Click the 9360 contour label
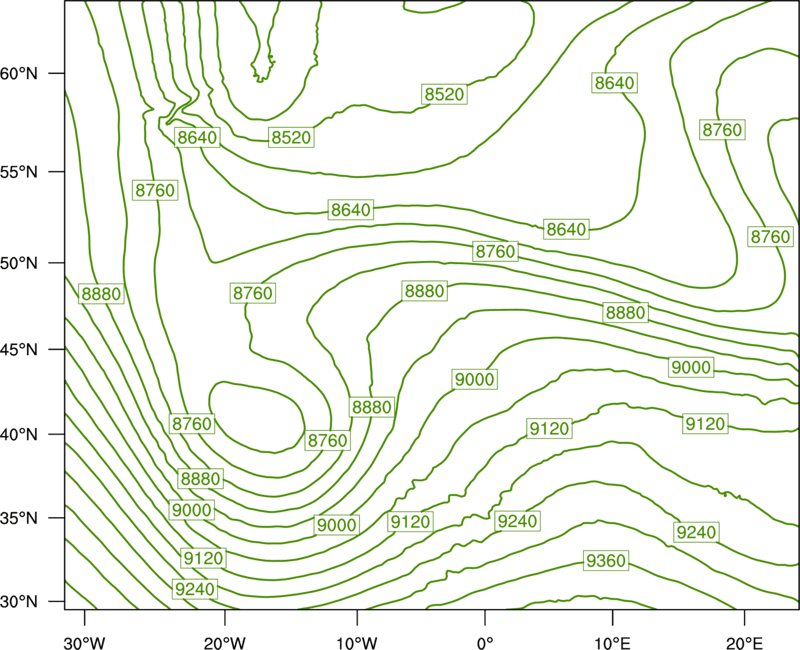800x650 pixels. point(606,561)
